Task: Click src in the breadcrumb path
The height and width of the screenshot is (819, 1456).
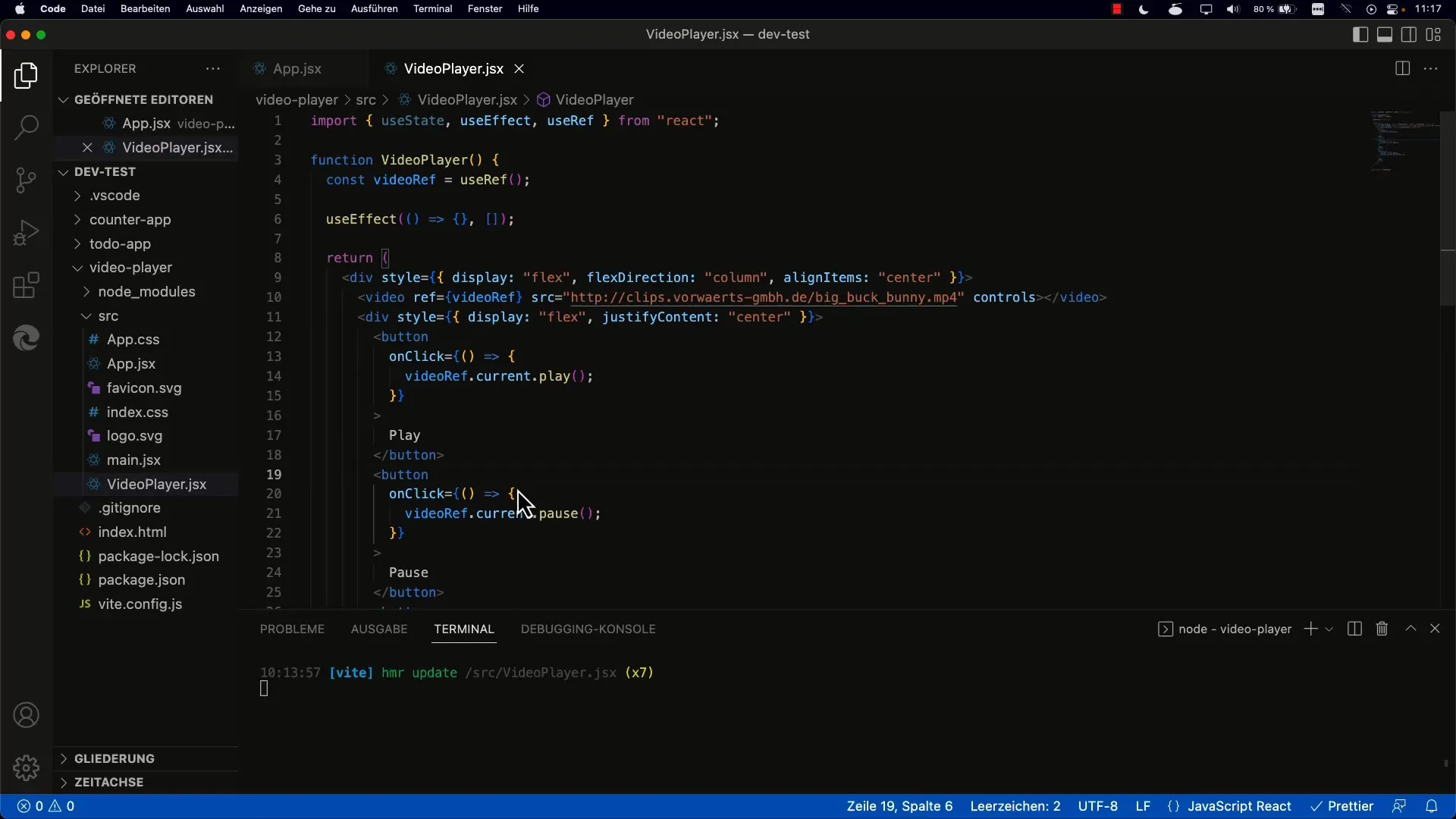Action: click(x=366, y=100)
